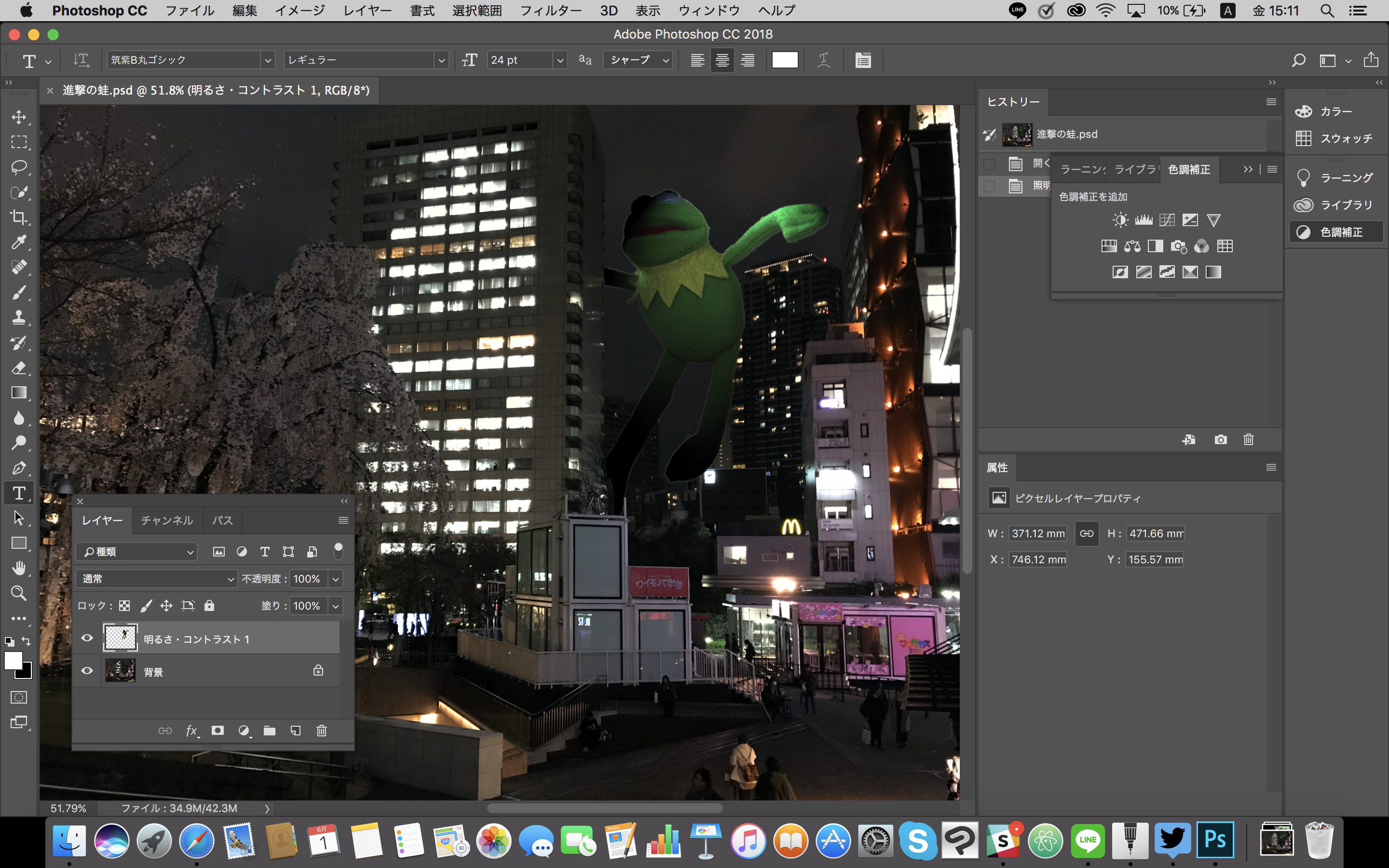Add a Levels adjustment
Screen dimensions: 1389x868
point(1144,220)
